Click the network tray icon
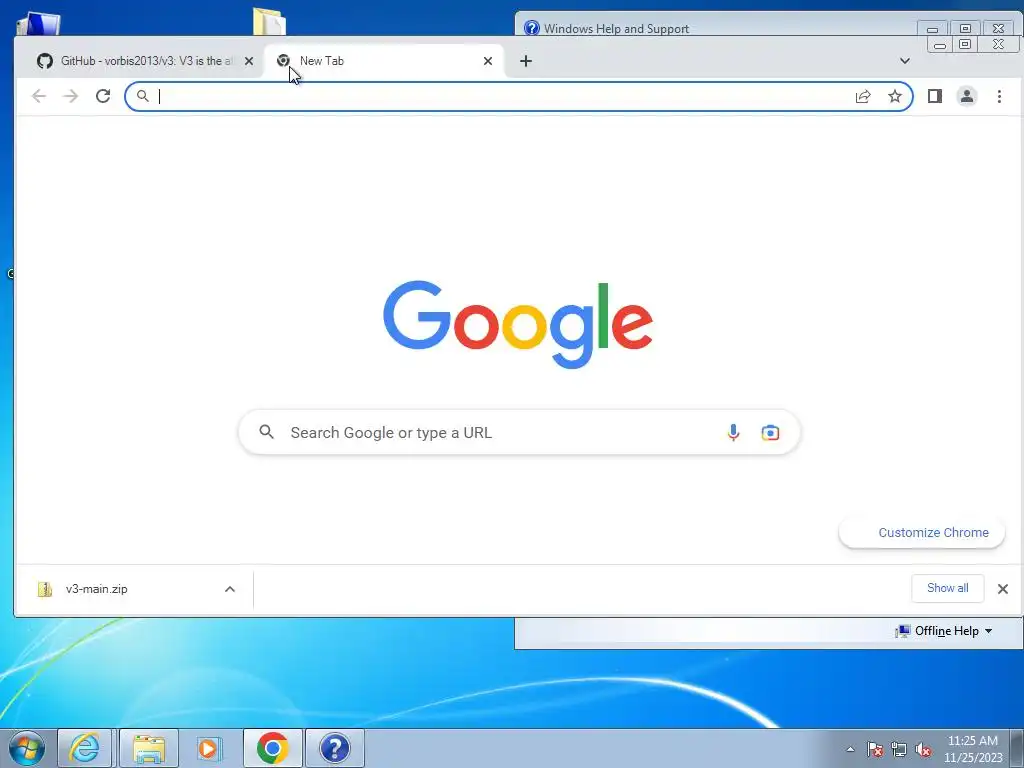The image size is (1024, 768). pos(899,749)
